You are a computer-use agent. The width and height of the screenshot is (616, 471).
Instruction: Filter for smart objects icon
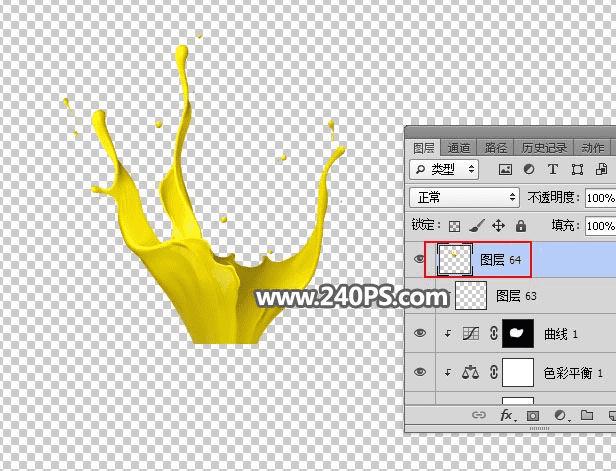[601, 170]
